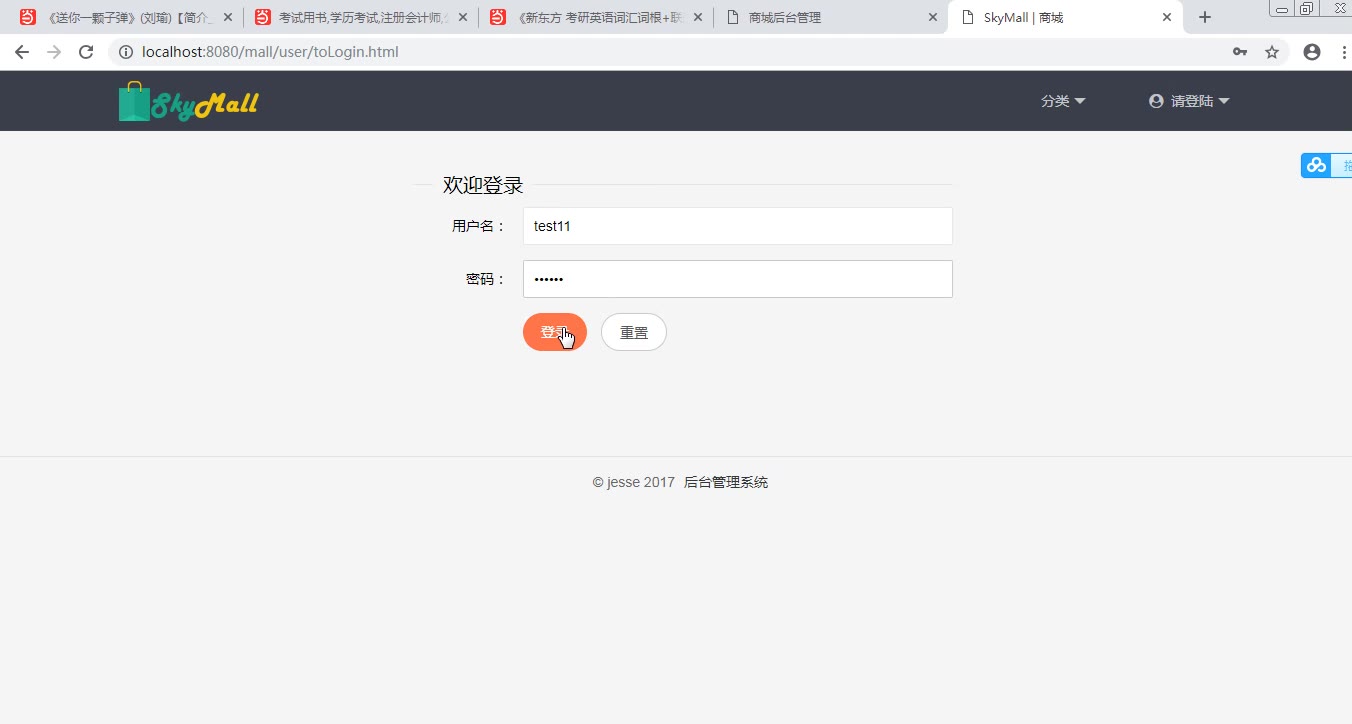Open the Chrome profile account icon
The height and width of the screenshot is (724, 1352).
pos(1312,52)
